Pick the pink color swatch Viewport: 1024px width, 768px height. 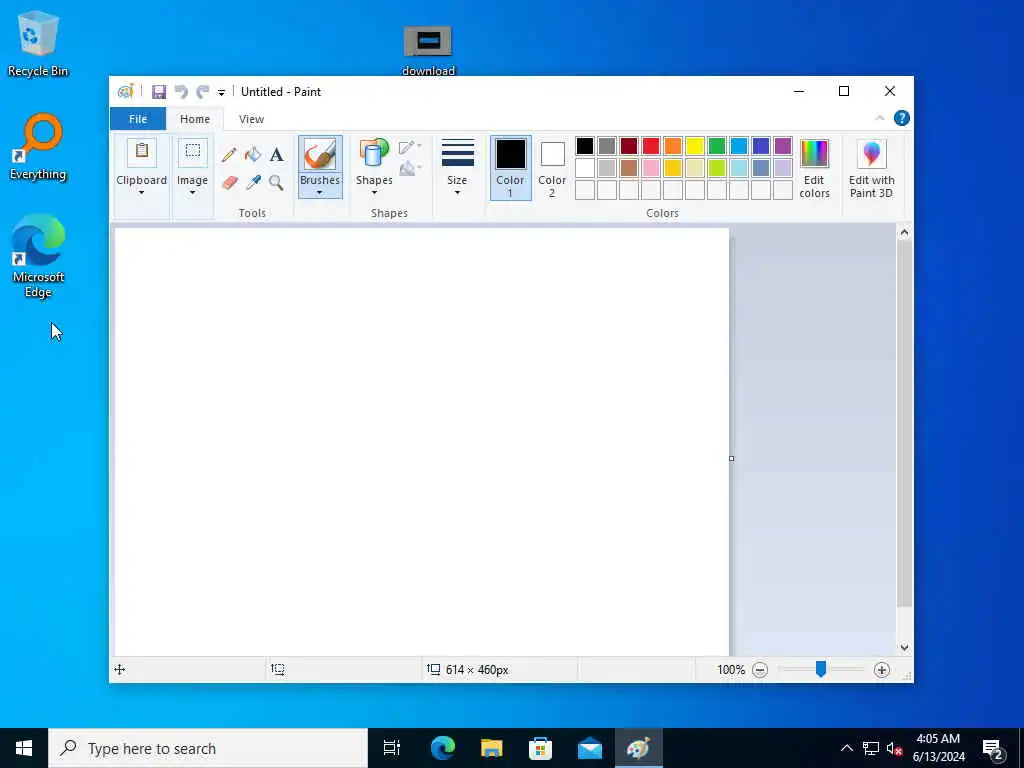[x=651, y=168]
